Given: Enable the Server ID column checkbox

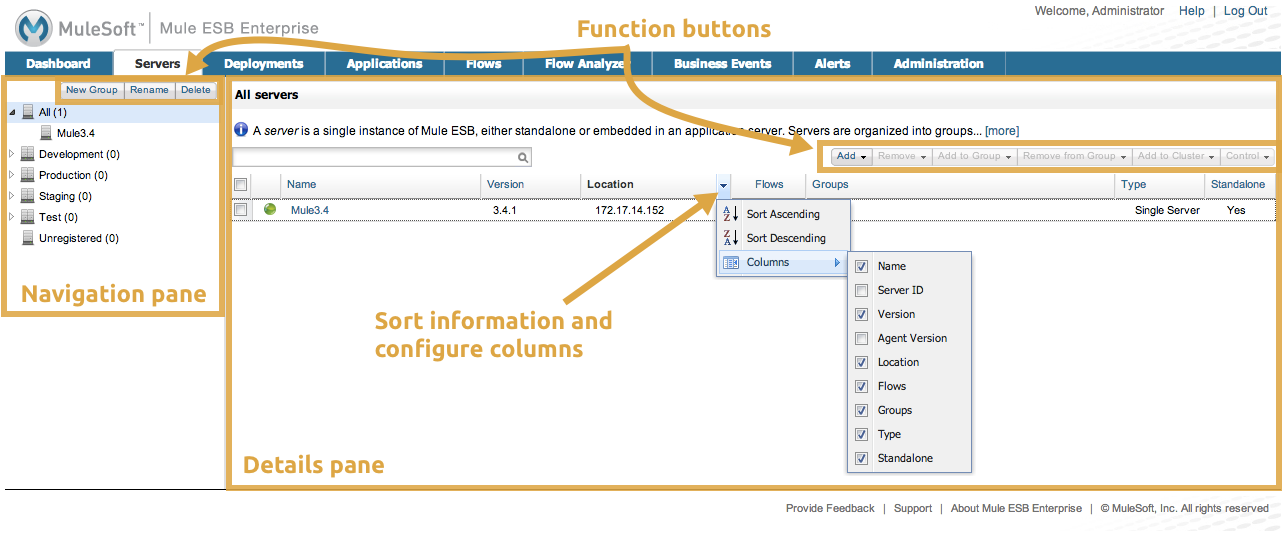Looking at the screenshot, I should (x=861, y=290).
